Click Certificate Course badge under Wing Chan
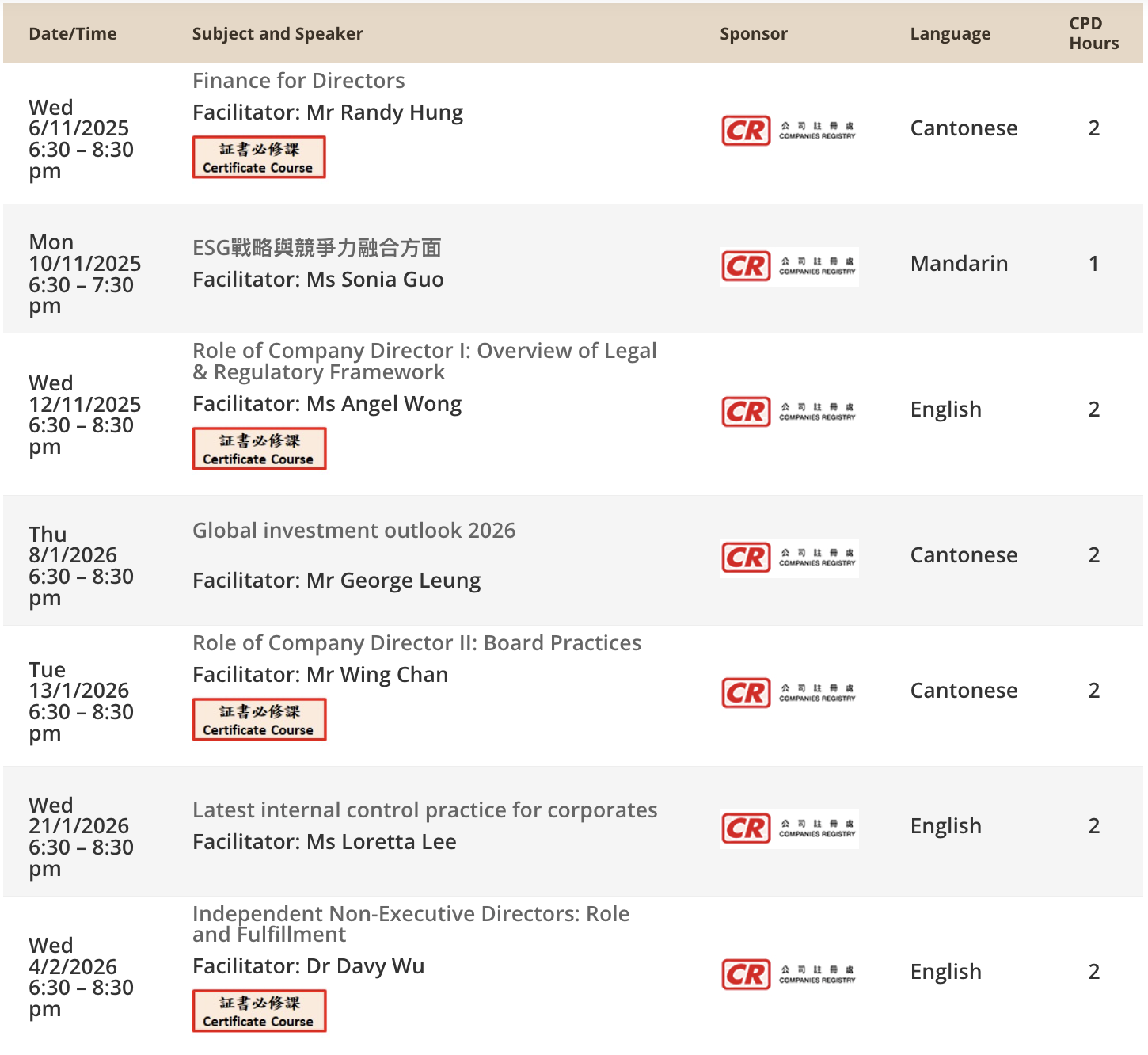1148x1055 pixels. pos(259,720)
